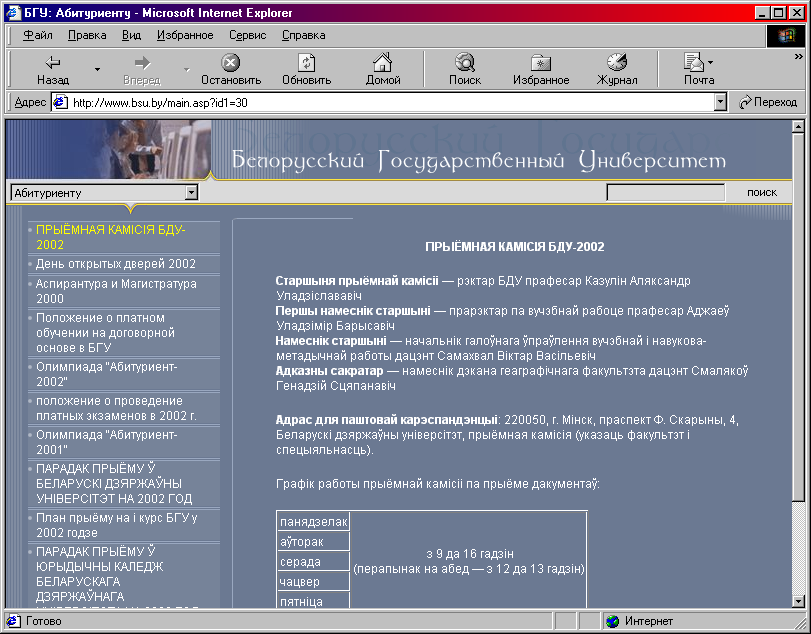Click the vertical scrollbar thumb
The image size is (811, 634).
coord(798,316)
